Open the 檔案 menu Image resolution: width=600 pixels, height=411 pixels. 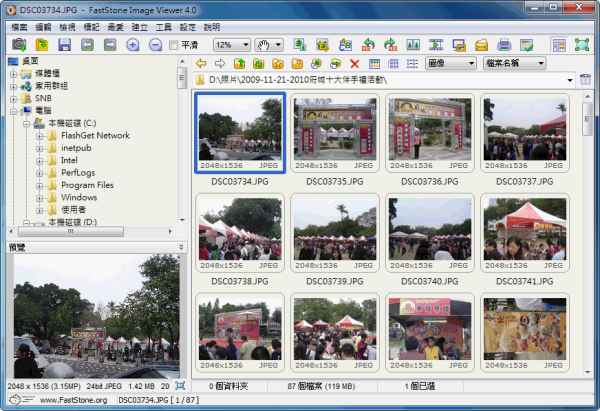point(19,27)
